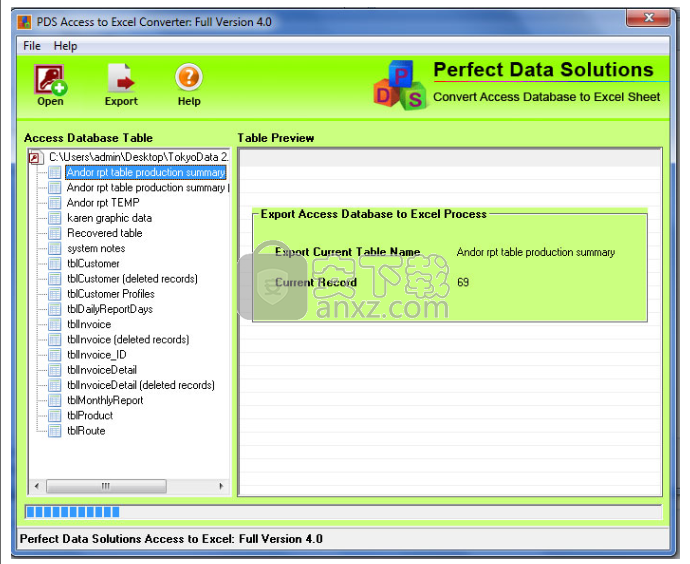Viewport: 690px width, 564px height.
Task: Select the tblDailyReportDays table
Action: 110,309
